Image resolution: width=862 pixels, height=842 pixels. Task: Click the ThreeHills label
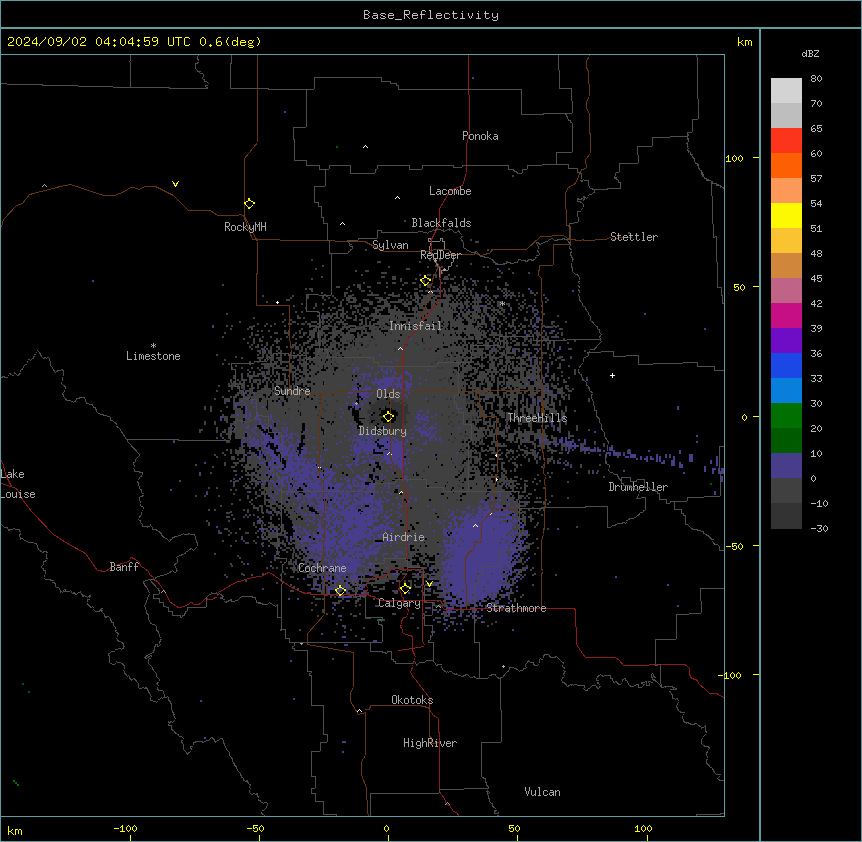[537, 418]
